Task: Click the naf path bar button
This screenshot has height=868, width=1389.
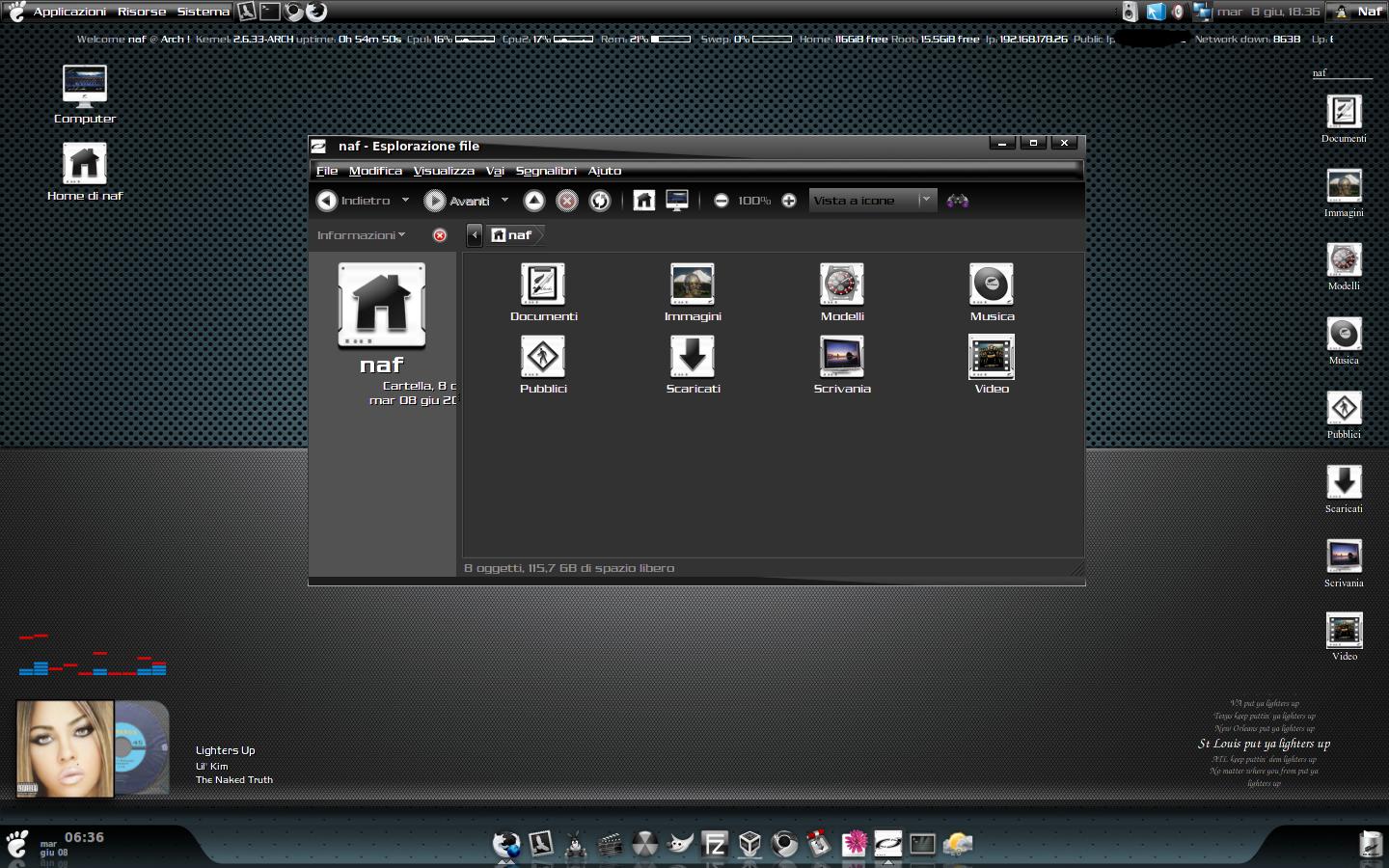Action: [514, 235]
